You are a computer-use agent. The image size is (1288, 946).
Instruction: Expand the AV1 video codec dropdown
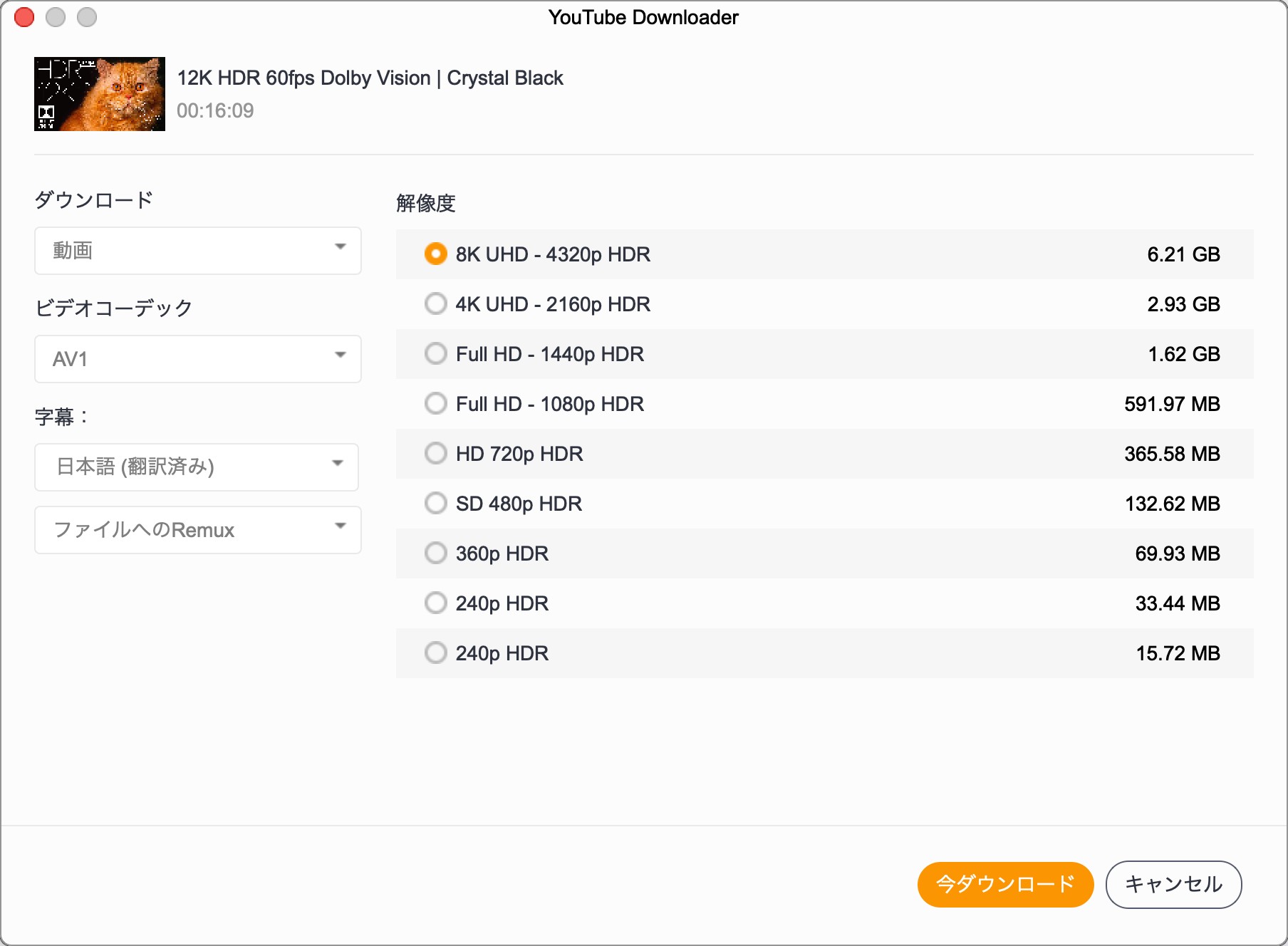pos(197,359)
